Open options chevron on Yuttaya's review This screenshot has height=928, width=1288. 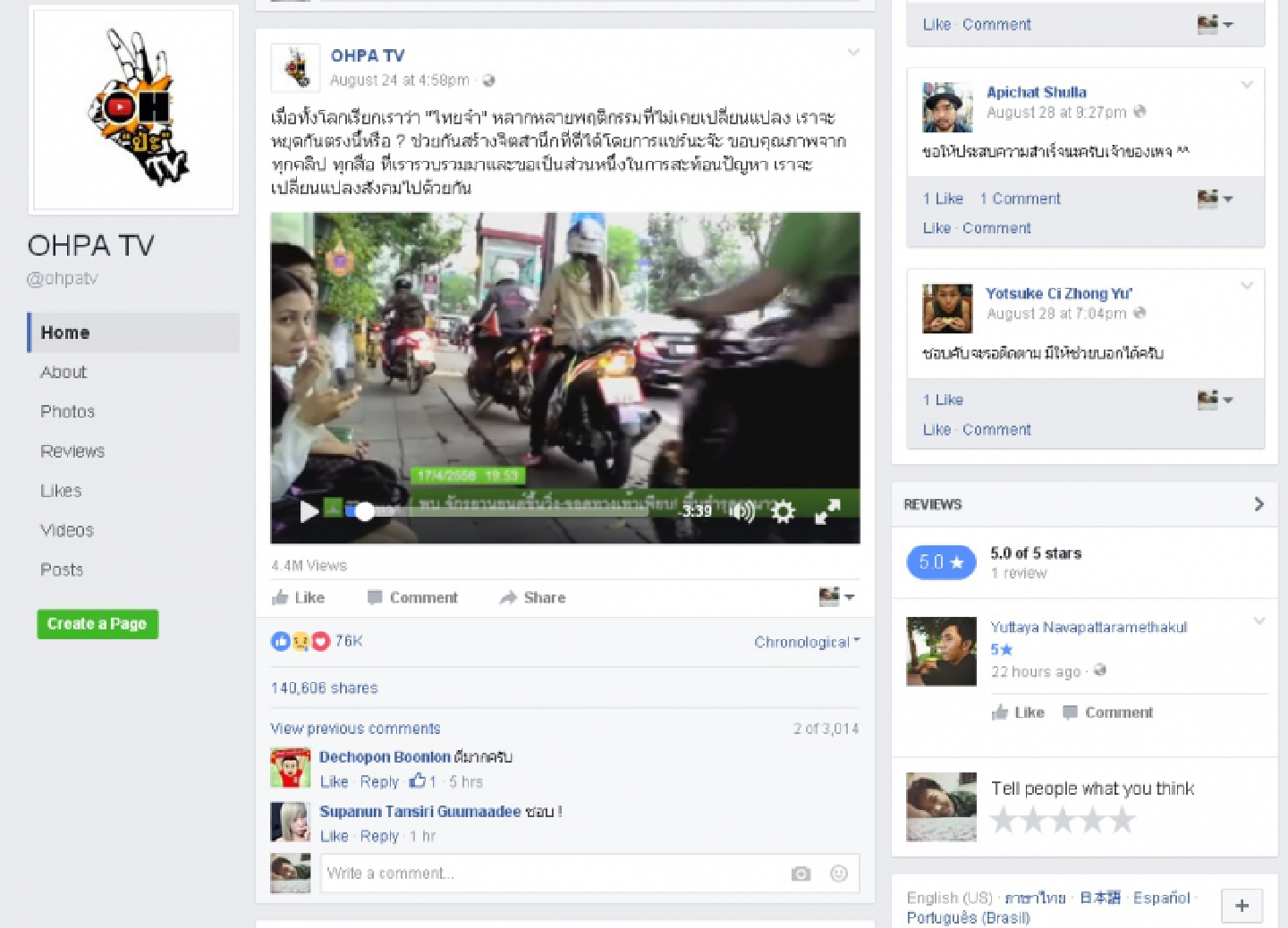click(x=1259, y=620)
